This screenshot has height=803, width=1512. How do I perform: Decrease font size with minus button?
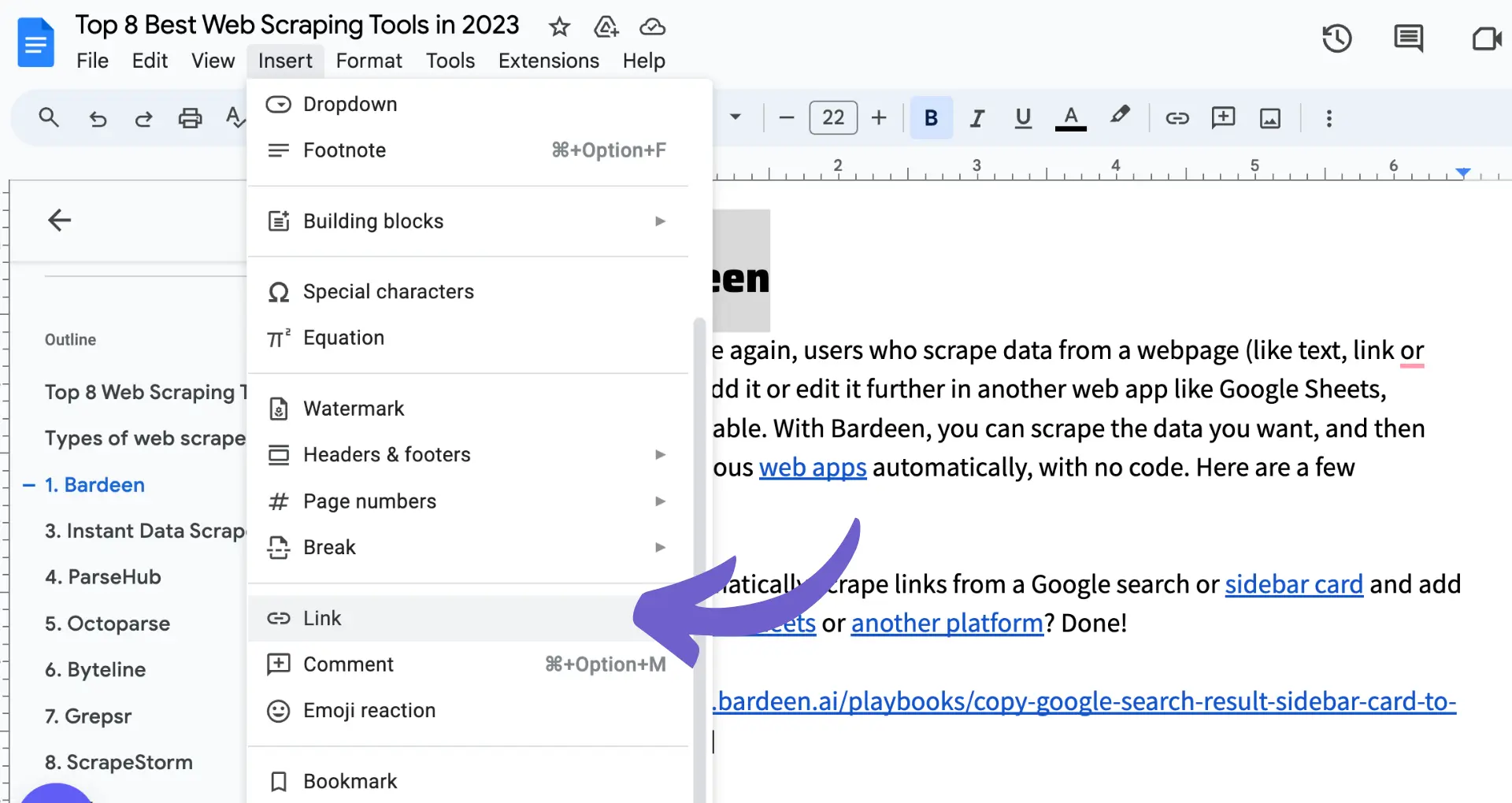tap(786, 118)
